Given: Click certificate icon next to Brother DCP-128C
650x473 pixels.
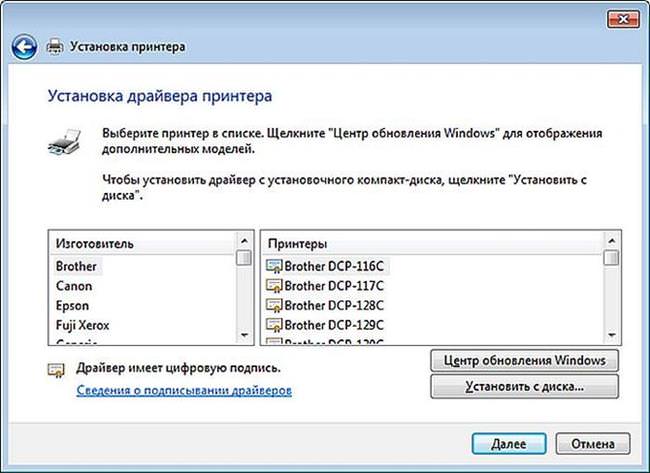Looking at the screenshot, I should point(274,306).
